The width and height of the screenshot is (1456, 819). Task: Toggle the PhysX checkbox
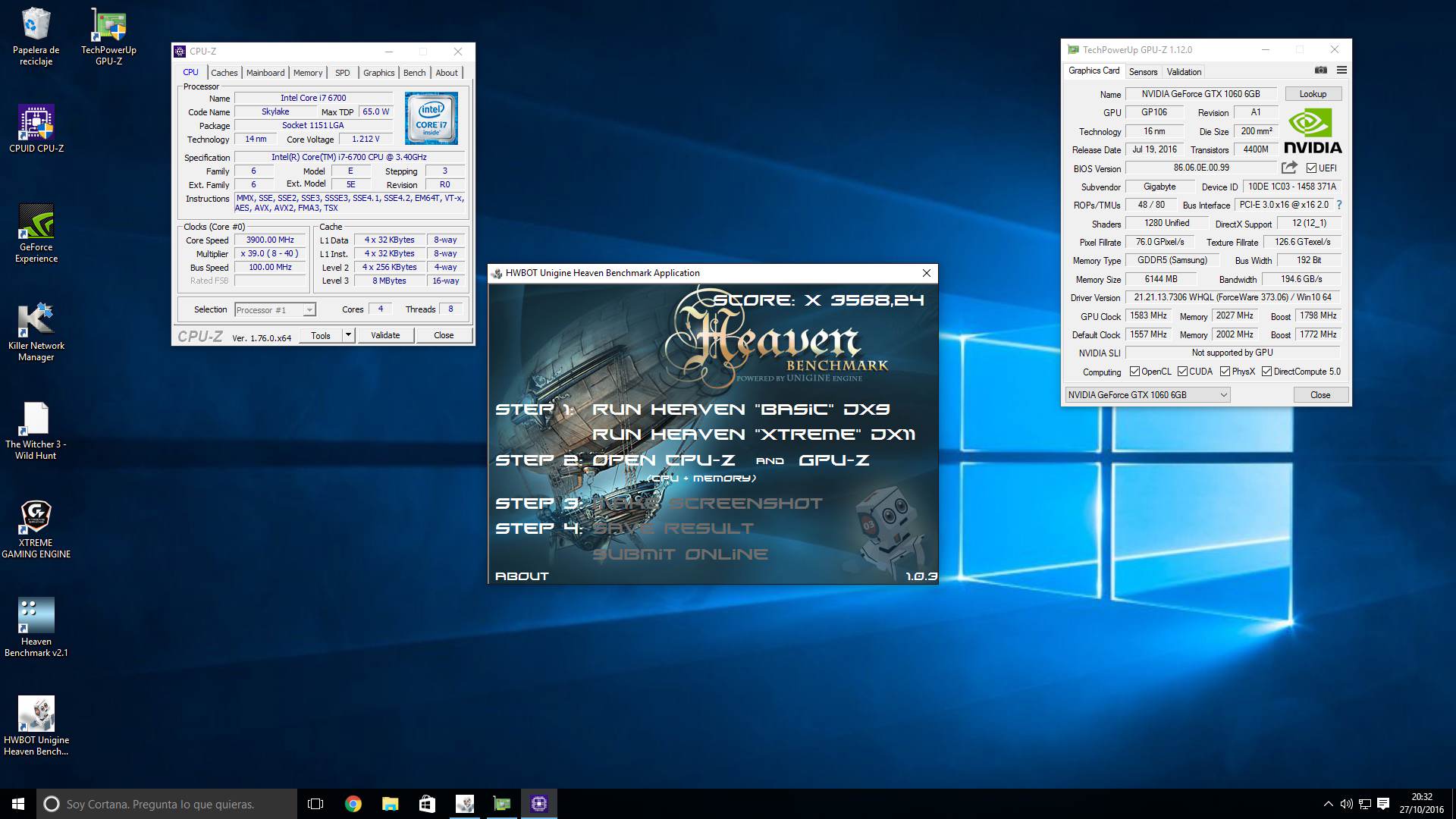[x=1225, y=372]
